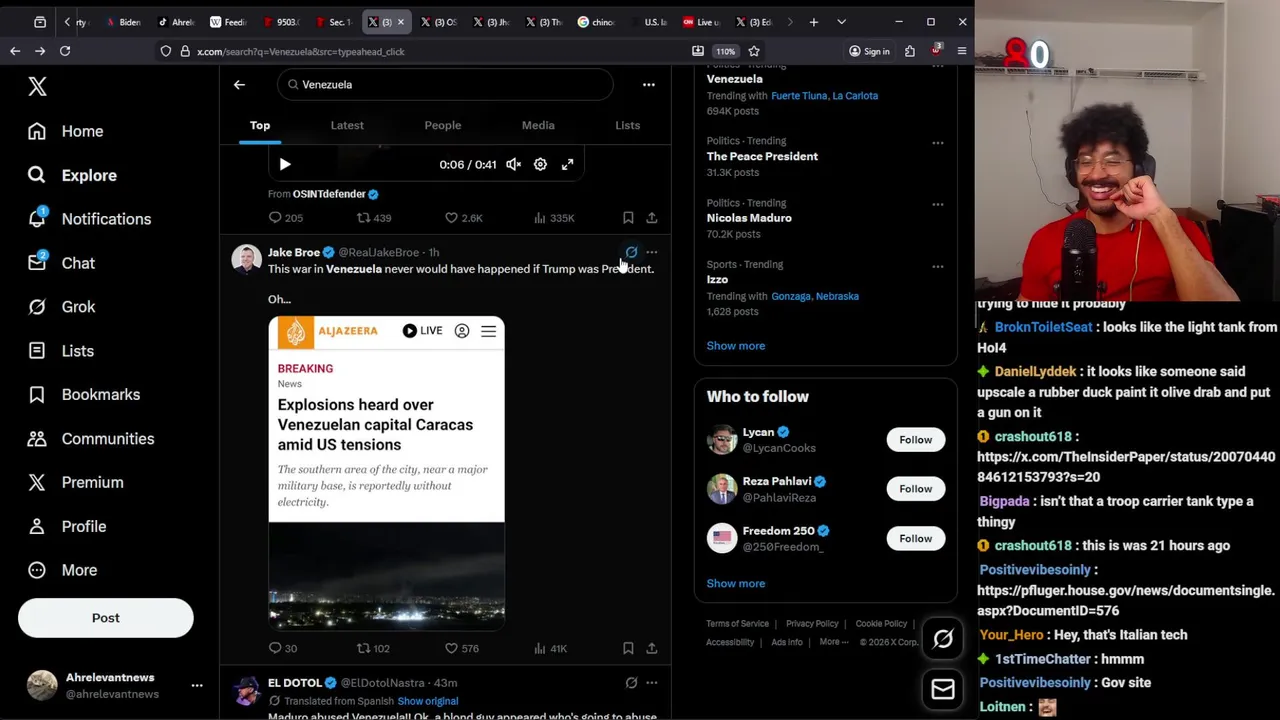View analytics for OSINTdefender post (335K)
Screen dimensions: 1280x720
click(554, 218)
